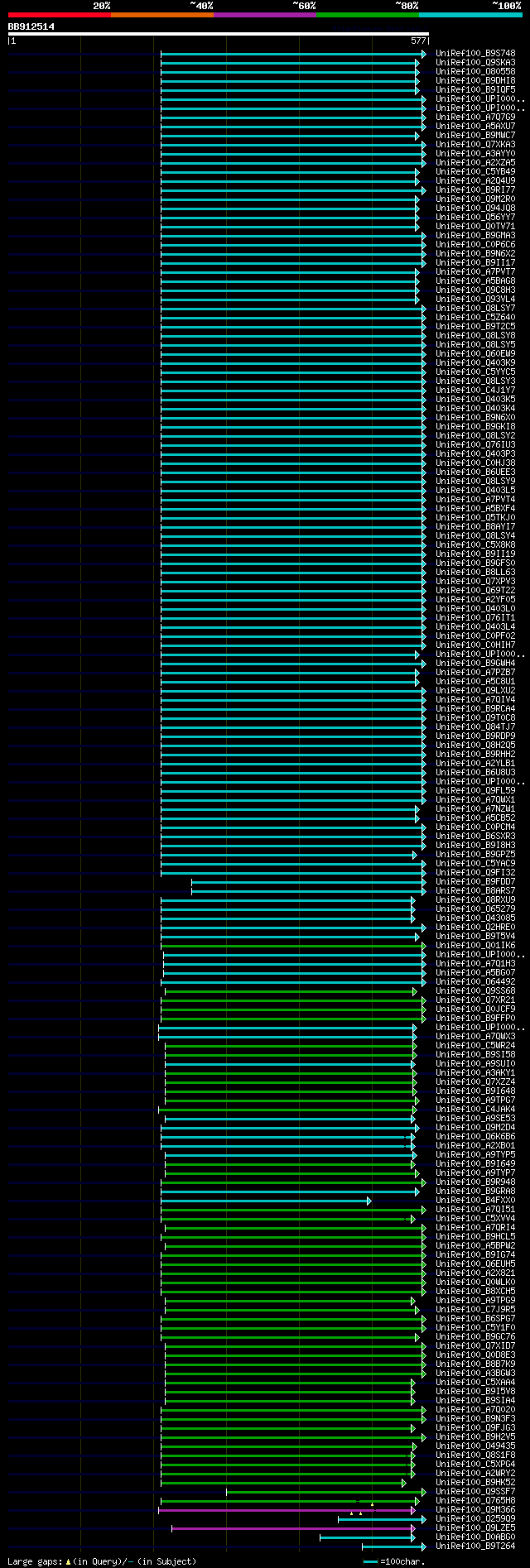Select the UniRef100_A7Q7G9 label
This screenshot has width=530, height=1568.
[x=475, y=117]
